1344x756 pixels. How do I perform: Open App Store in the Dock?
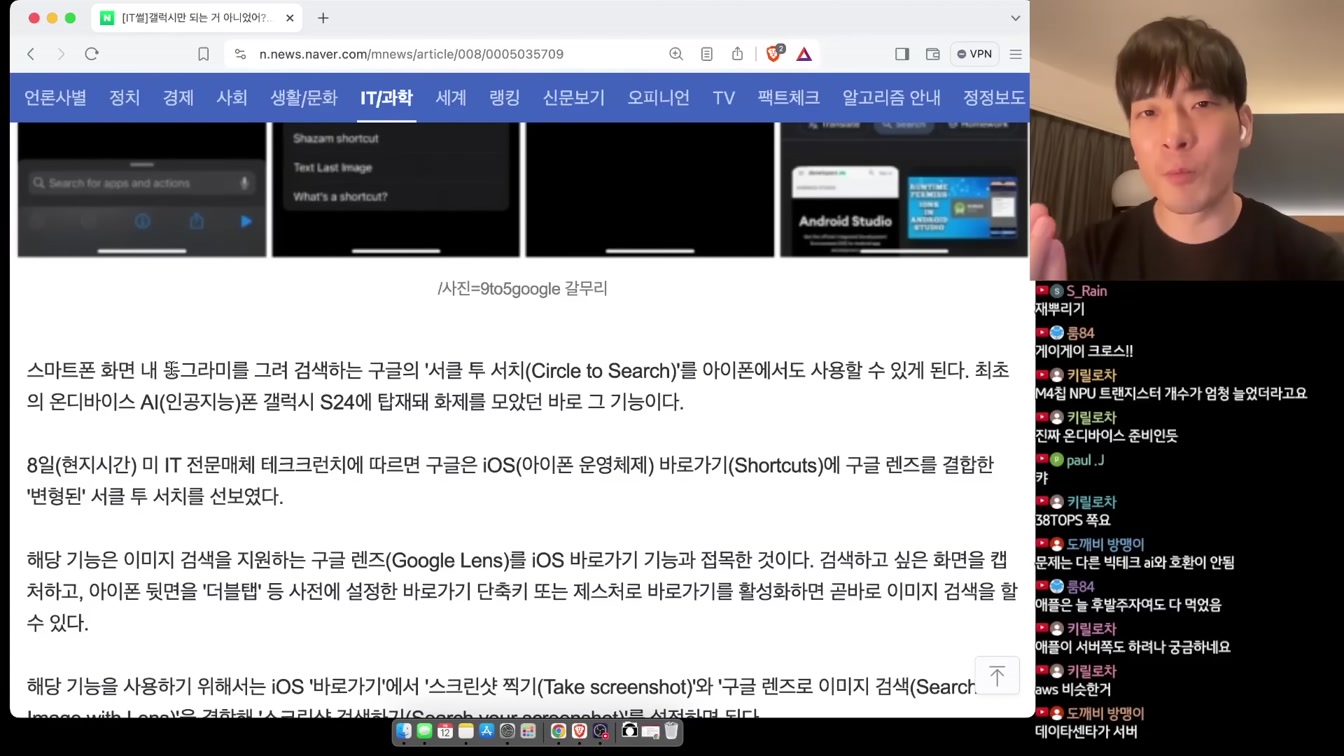pos(487,731)
